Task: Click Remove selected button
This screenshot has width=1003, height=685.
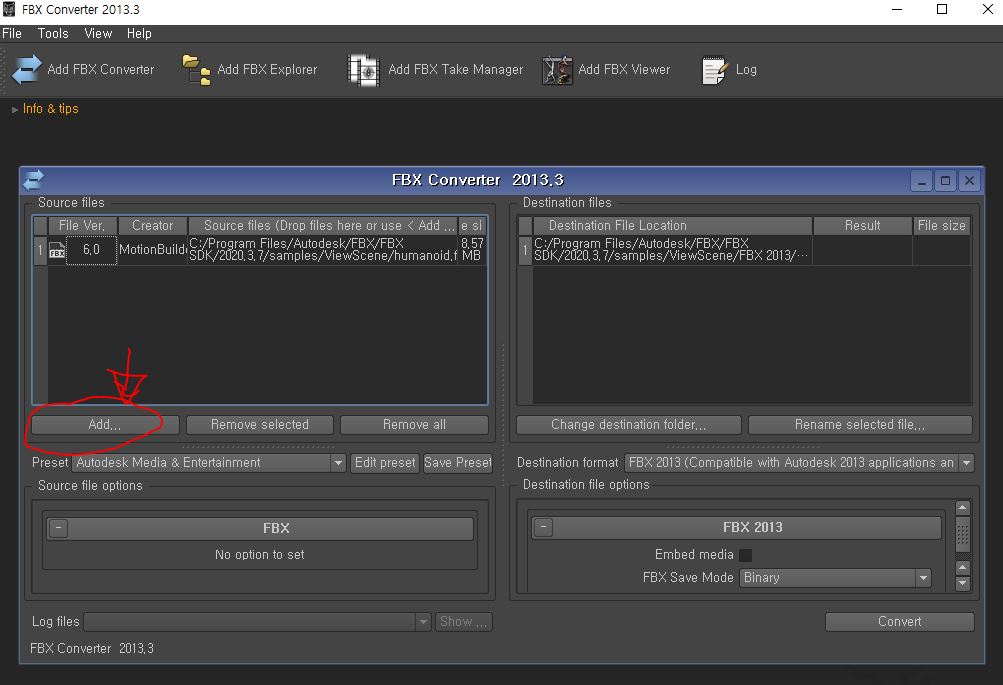Action: point(260,425)
